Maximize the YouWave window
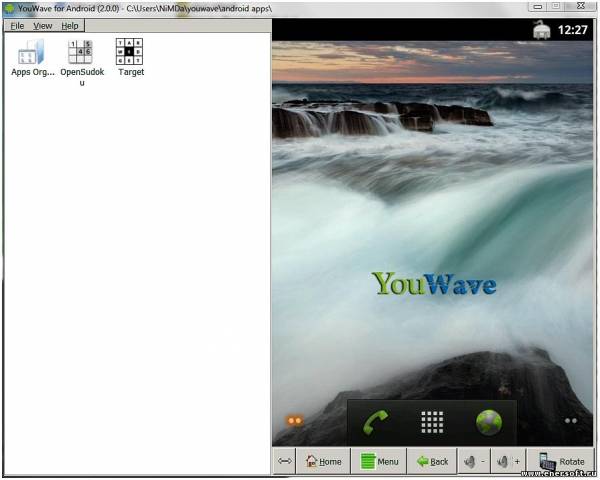 (556, 6)
